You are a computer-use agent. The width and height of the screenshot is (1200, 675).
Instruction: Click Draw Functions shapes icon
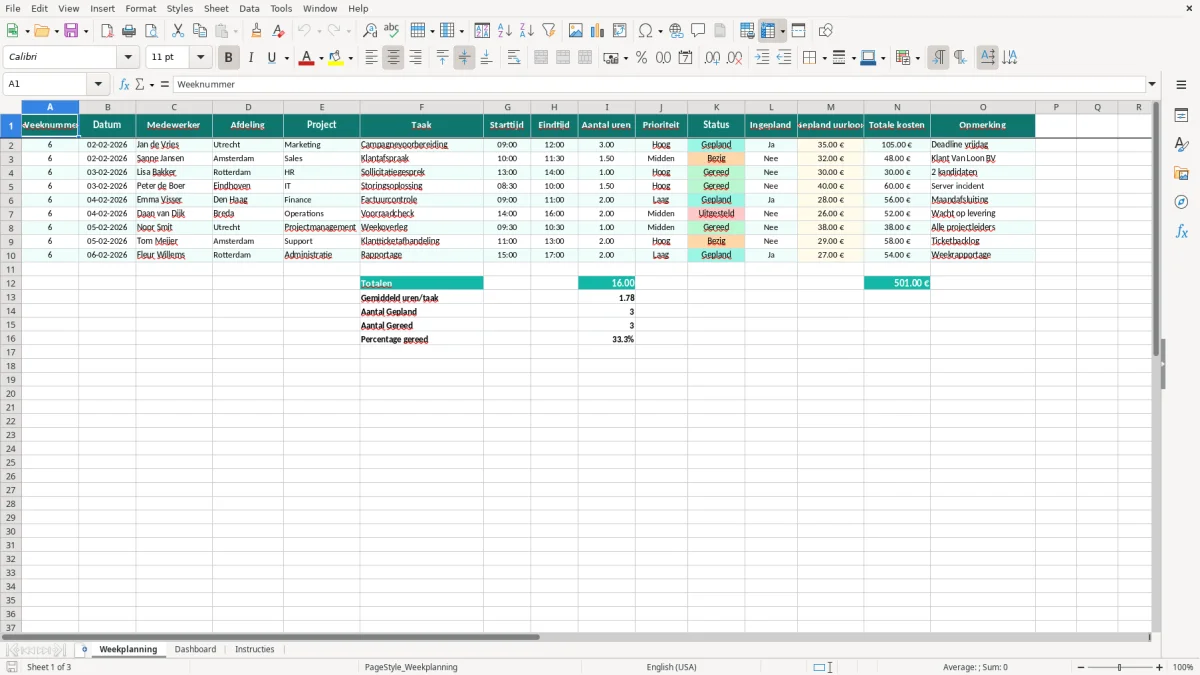[826, 31]
